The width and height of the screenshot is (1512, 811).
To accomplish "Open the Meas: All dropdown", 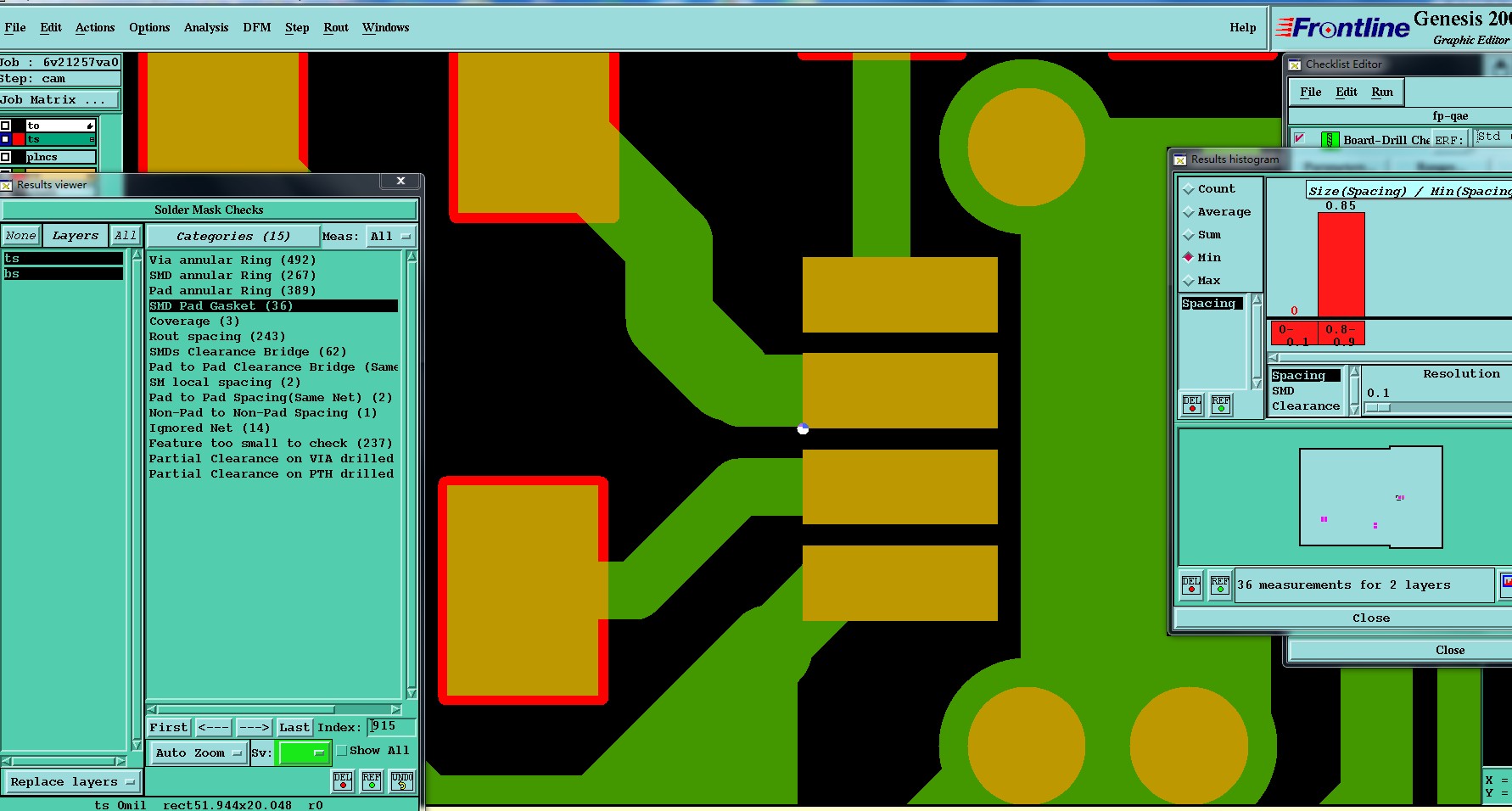I will coord(390,237).
